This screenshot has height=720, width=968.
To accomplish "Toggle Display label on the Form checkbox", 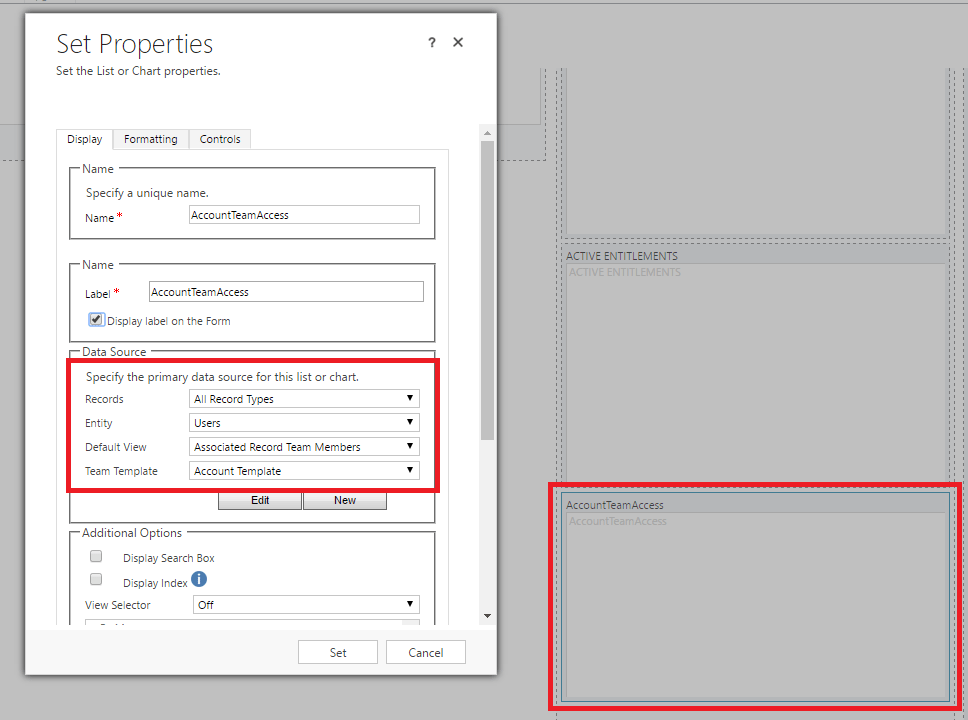I will point(97,320).
